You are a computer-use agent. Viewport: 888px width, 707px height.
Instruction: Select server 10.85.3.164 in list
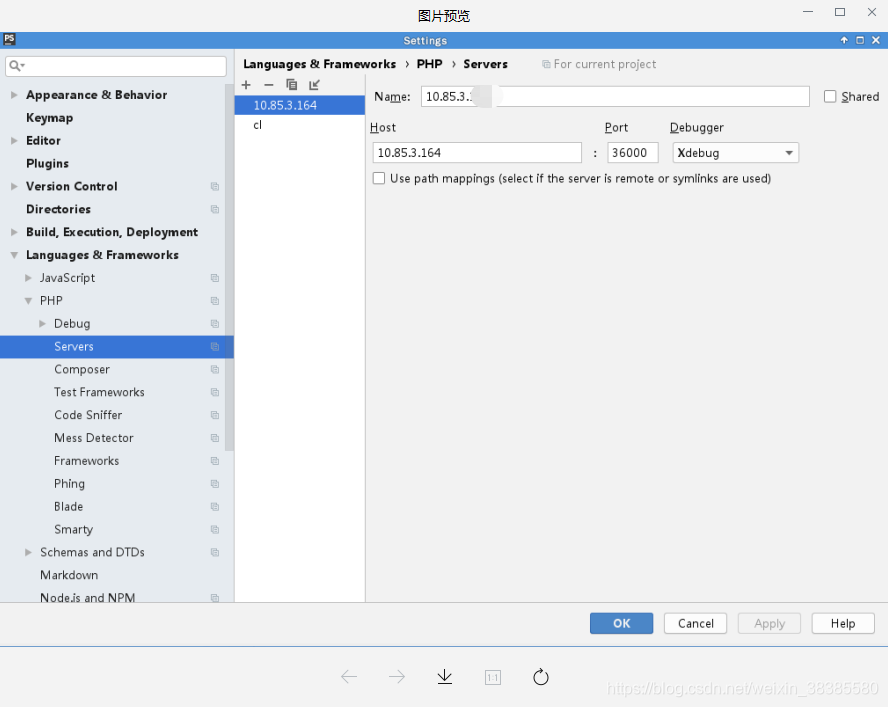[300, 105]
